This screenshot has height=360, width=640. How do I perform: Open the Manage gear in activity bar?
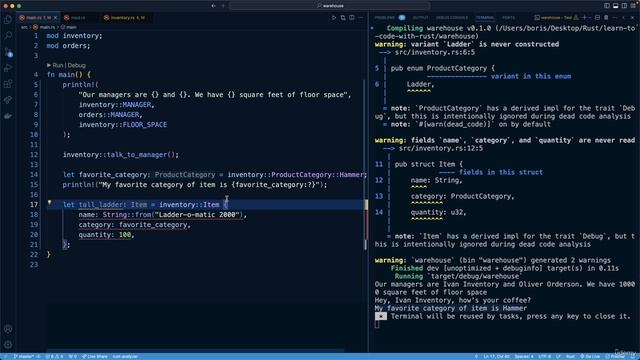pos(8,345)
